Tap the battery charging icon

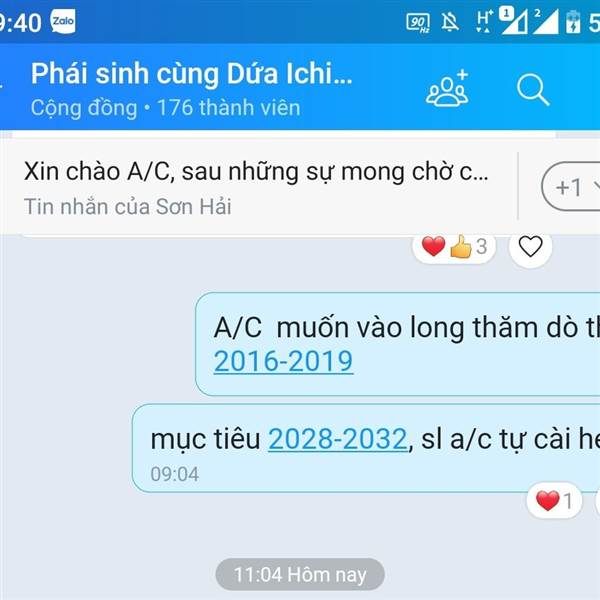tap(573, 22)
